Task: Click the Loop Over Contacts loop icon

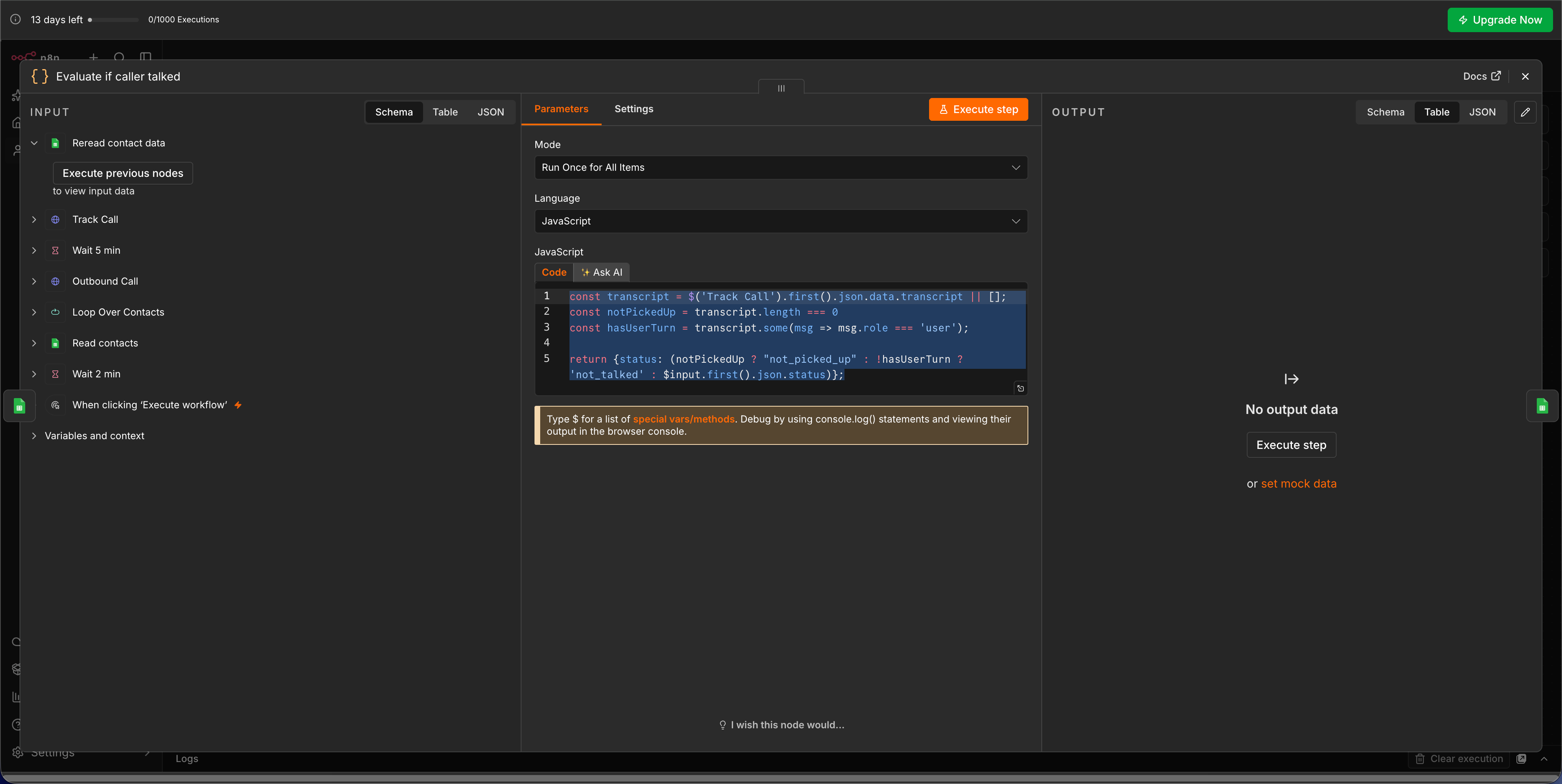Action: [55, 312]
